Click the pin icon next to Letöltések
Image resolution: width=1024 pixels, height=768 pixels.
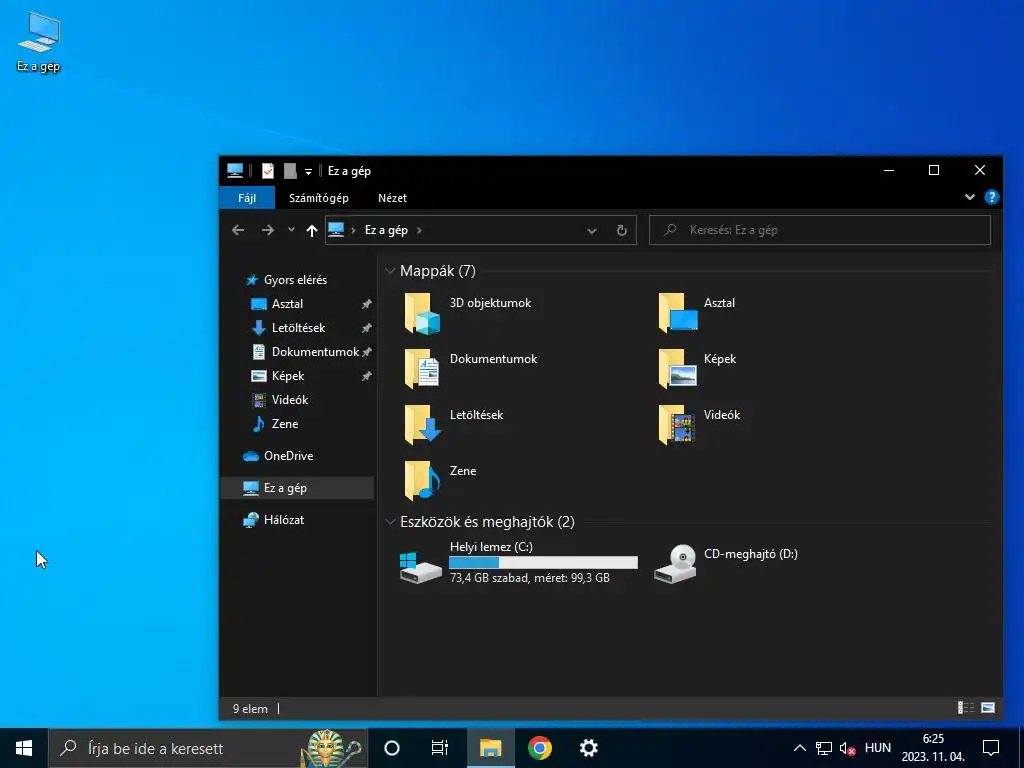[x=366, y=328]
